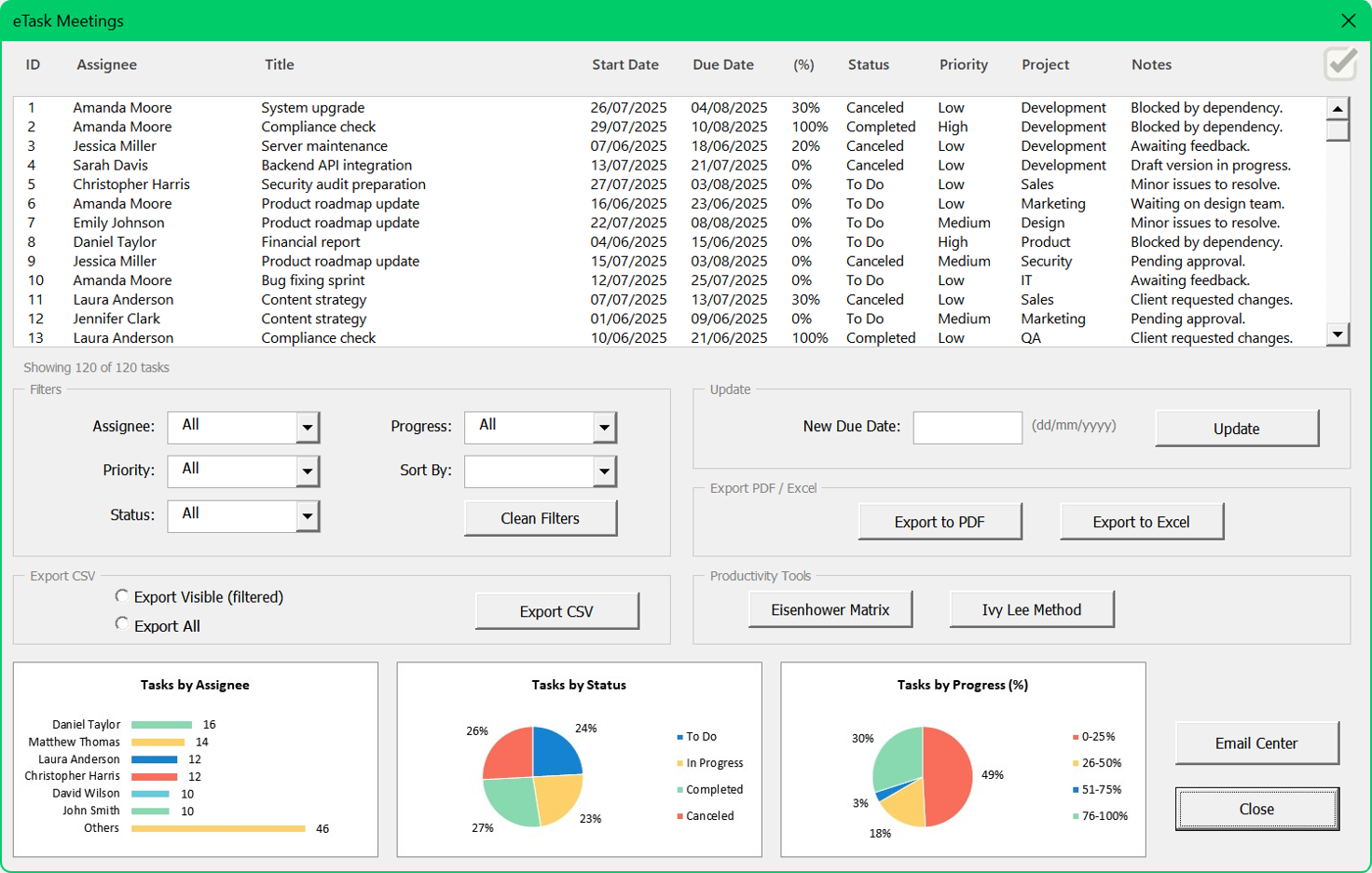Open the Eisenhower Matrix tool
Viewport: 1372px width, 873px height.
[830, 609]
